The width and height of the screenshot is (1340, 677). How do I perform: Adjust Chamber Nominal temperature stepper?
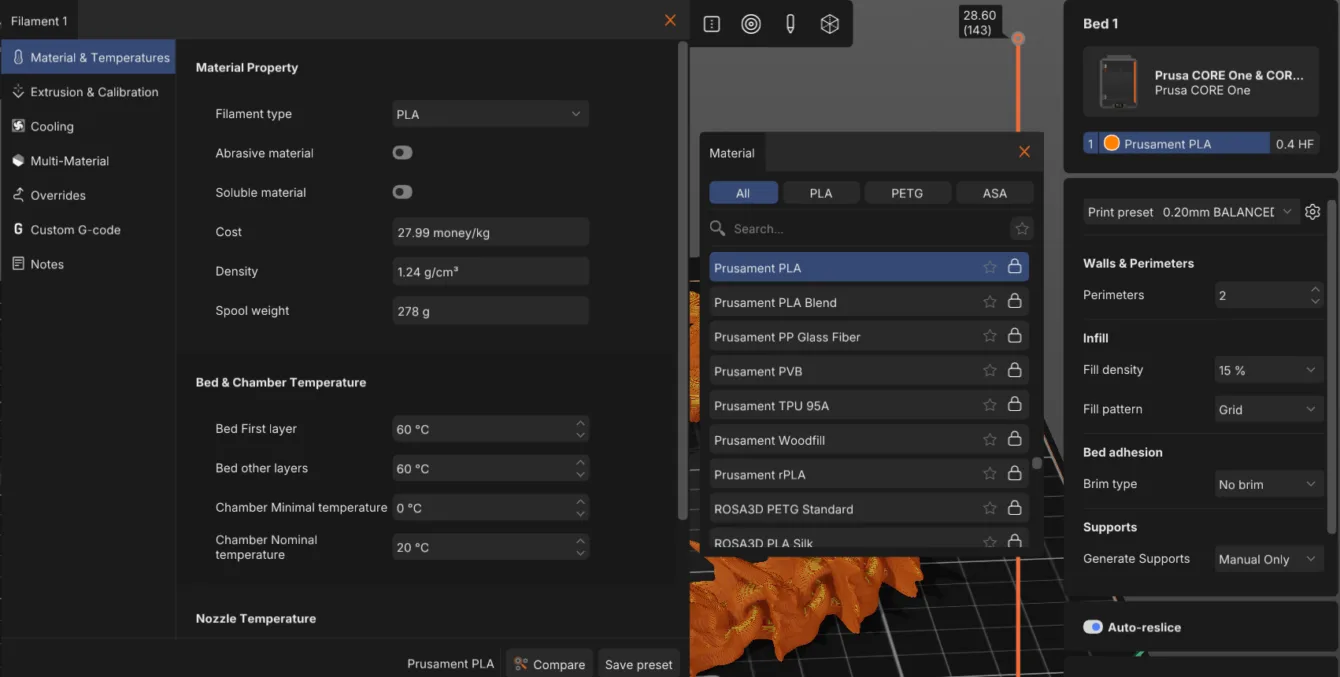(580, 547)
